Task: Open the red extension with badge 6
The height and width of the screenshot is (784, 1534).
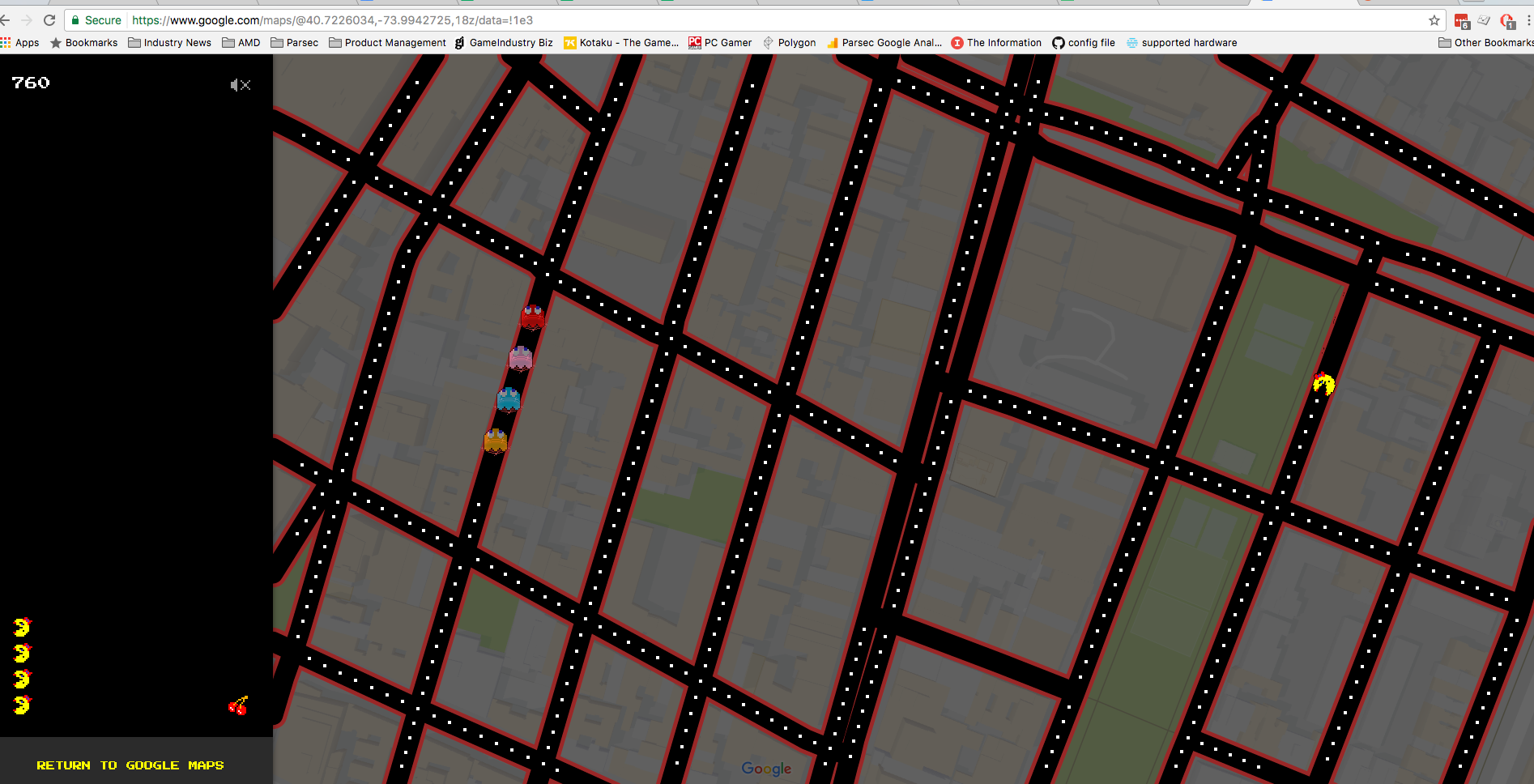Action: (1462, 21)
